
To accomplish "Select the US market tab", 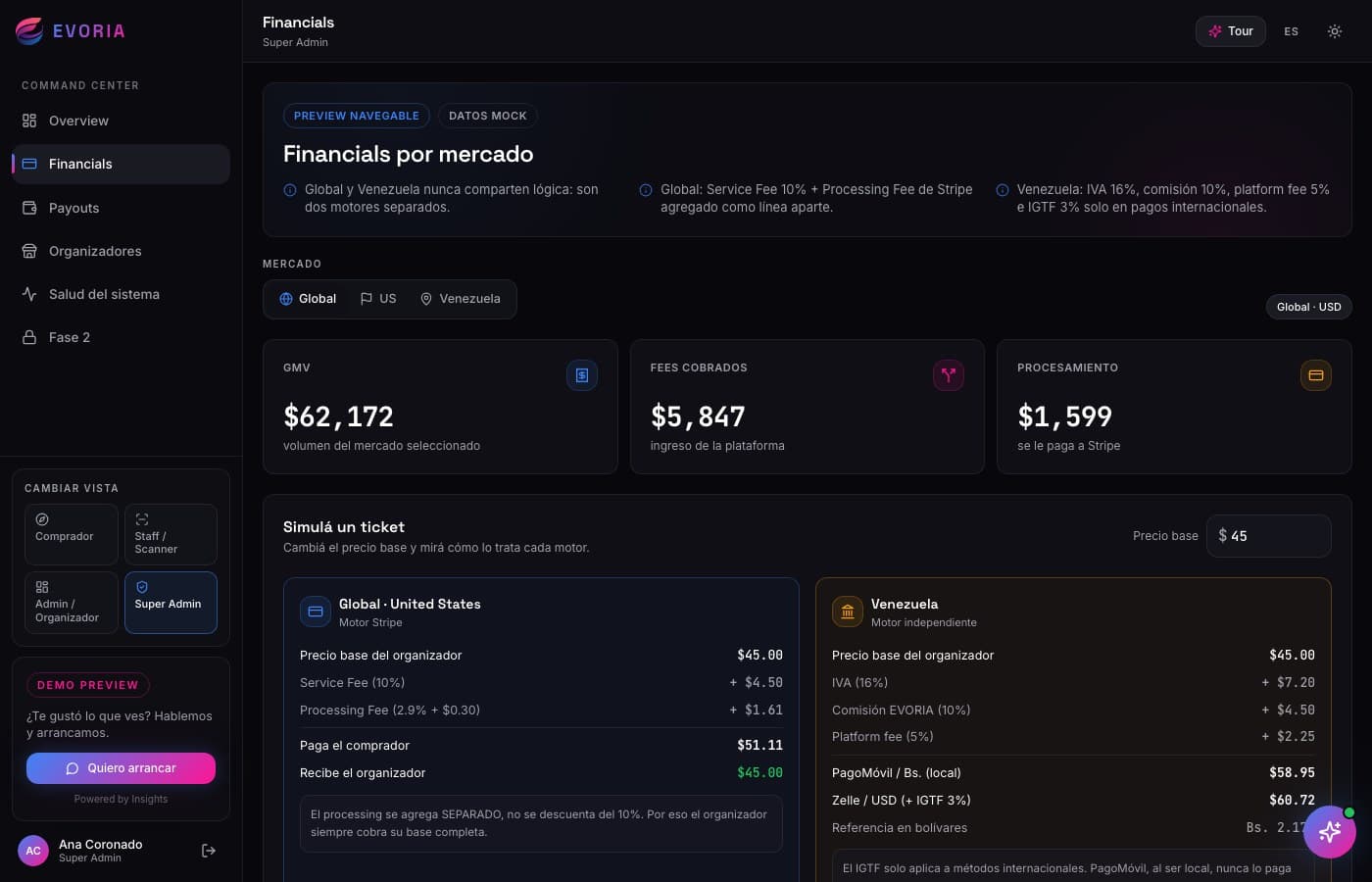I will [378, 299].
